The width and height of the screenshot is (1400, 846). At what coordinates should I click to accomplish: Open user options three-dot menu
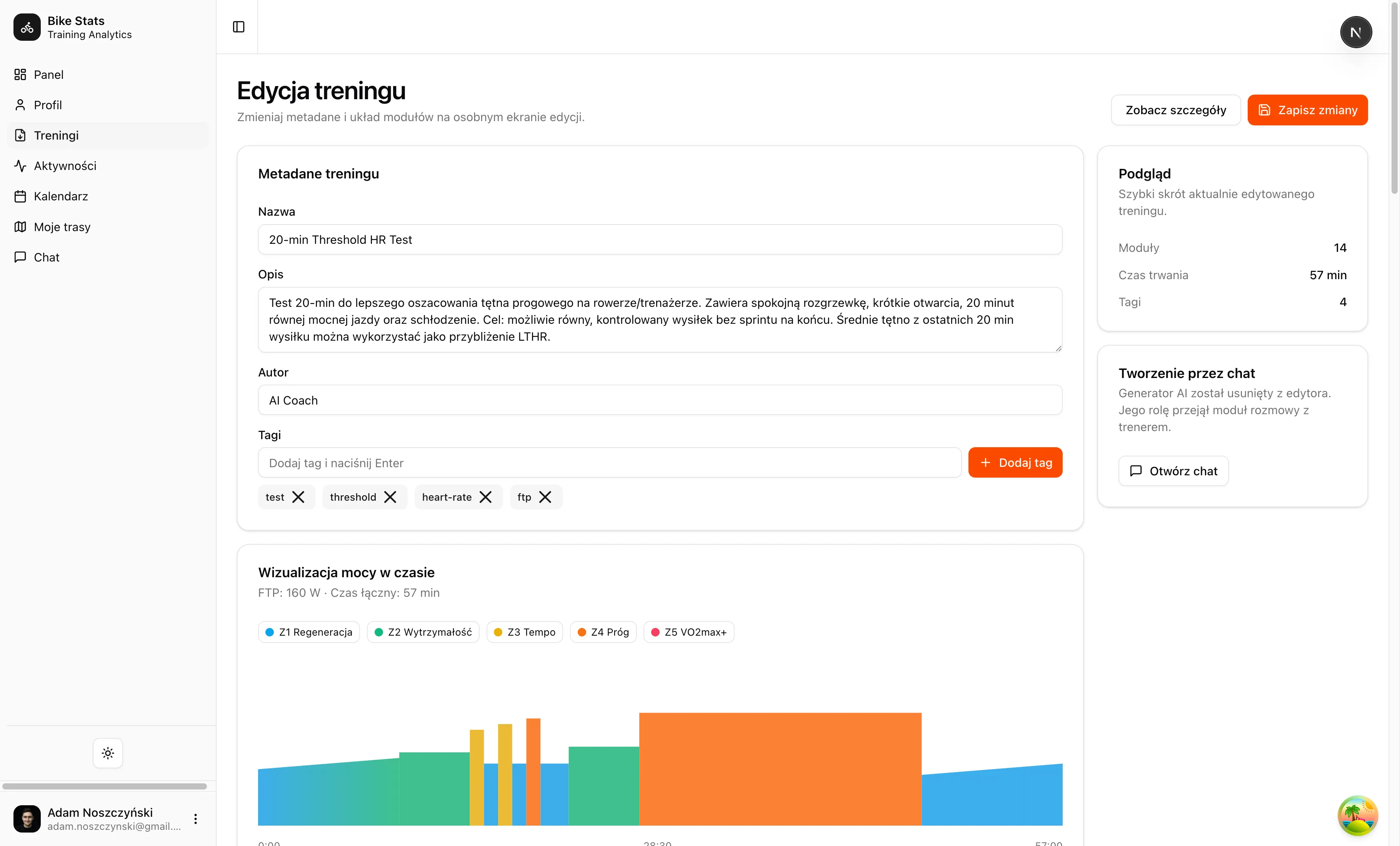click(x=195, y=819)
